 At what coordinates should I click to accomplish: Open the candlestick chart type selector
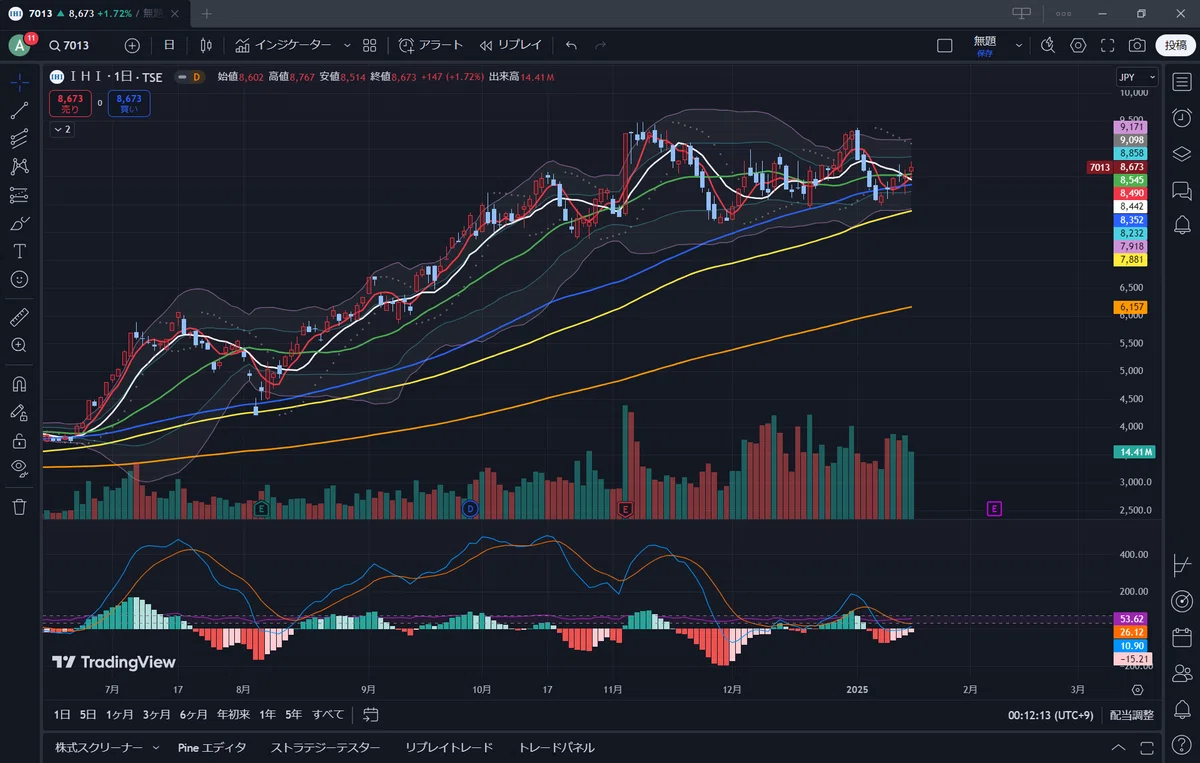tap(206, 45)
